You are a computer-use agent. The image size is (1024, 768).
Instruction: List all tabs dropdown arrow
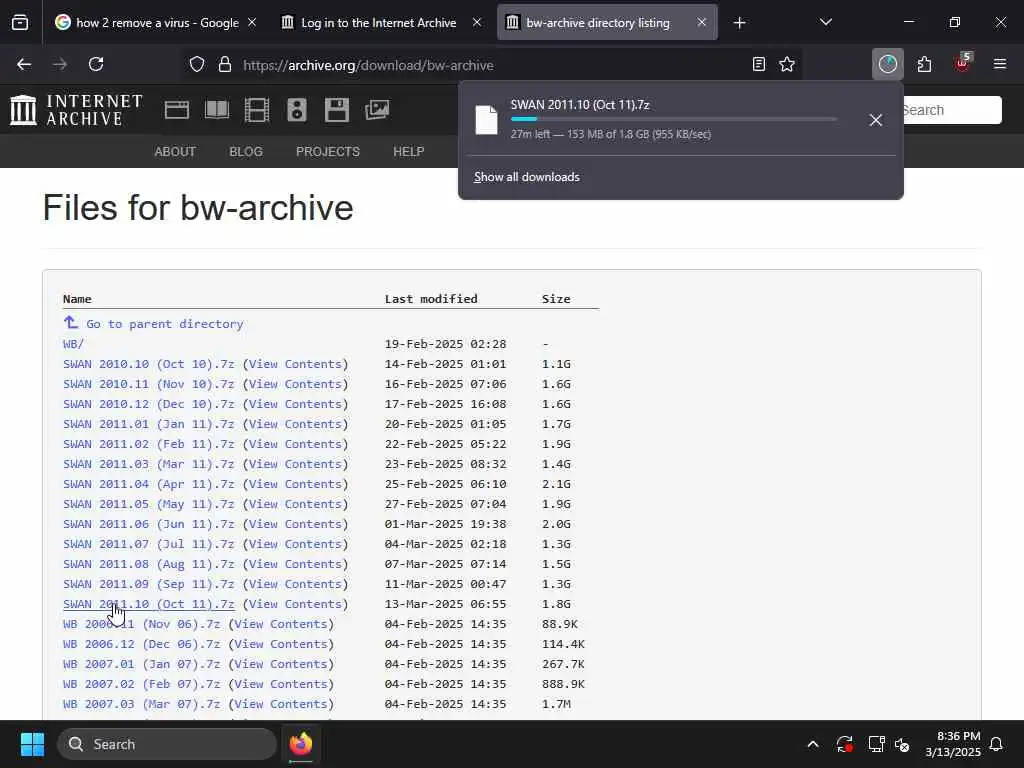point(825,23)
